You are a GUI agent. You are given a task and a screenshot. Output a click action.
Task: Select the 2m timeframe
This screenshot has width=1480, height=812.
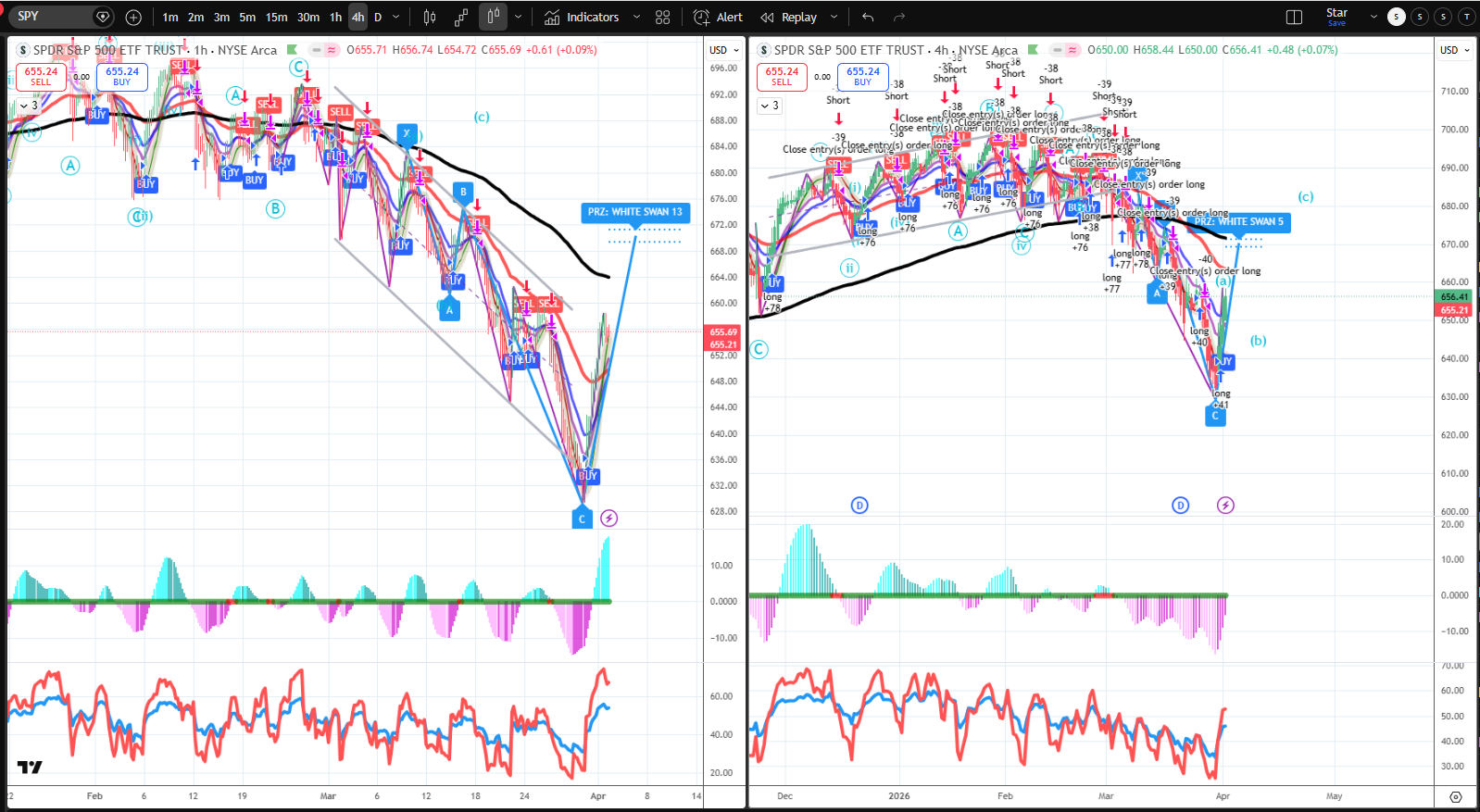pos(196,17)
